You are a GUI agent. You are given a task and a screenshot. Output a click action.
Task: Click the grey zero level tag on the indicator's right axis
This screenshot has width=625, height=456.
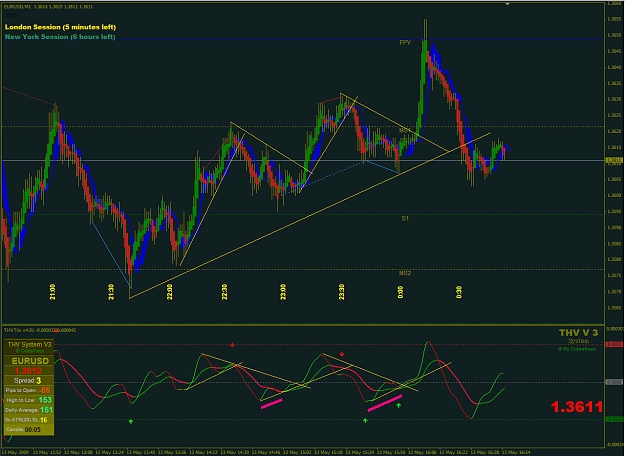614,382
